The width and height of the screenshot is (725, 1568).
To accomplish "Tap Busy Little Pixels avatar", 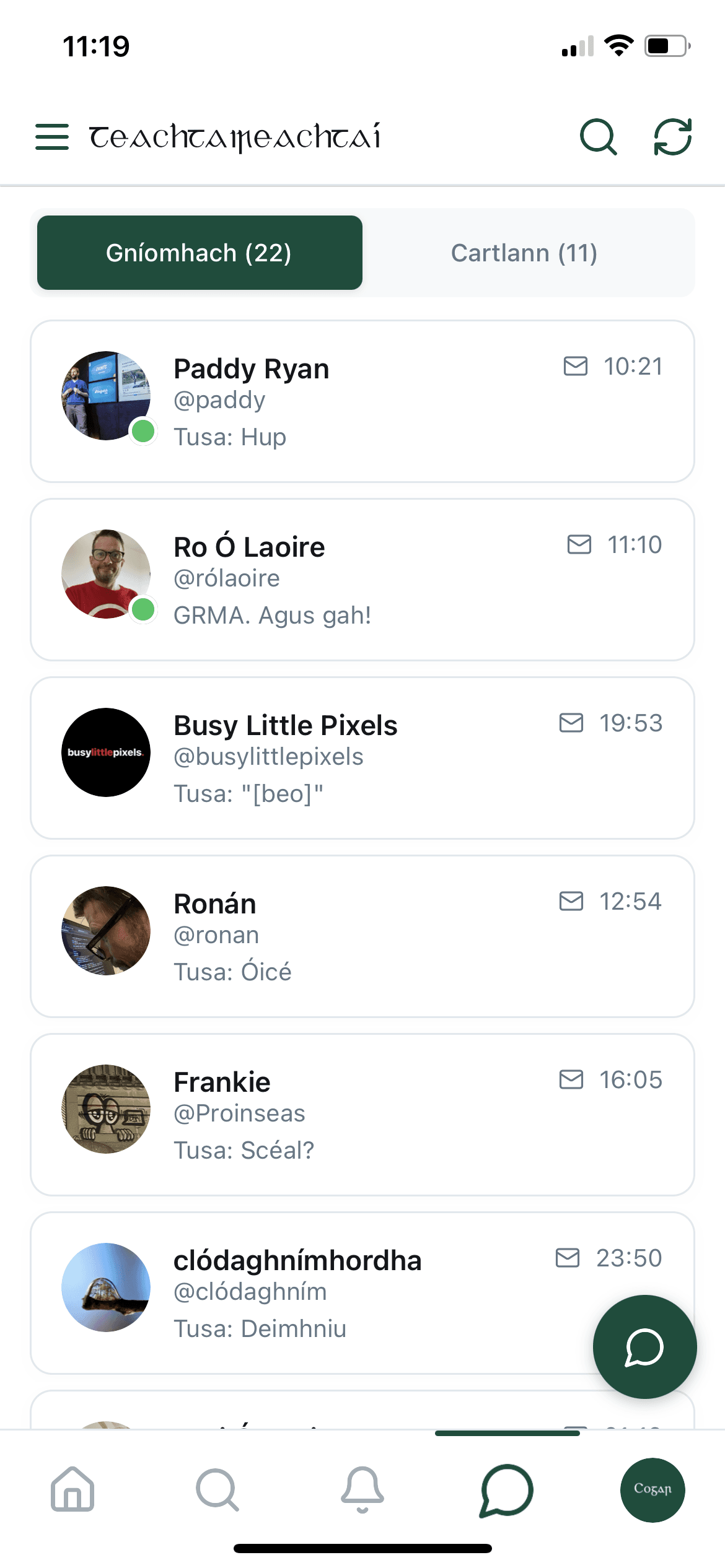I will (x=106, y=752).
